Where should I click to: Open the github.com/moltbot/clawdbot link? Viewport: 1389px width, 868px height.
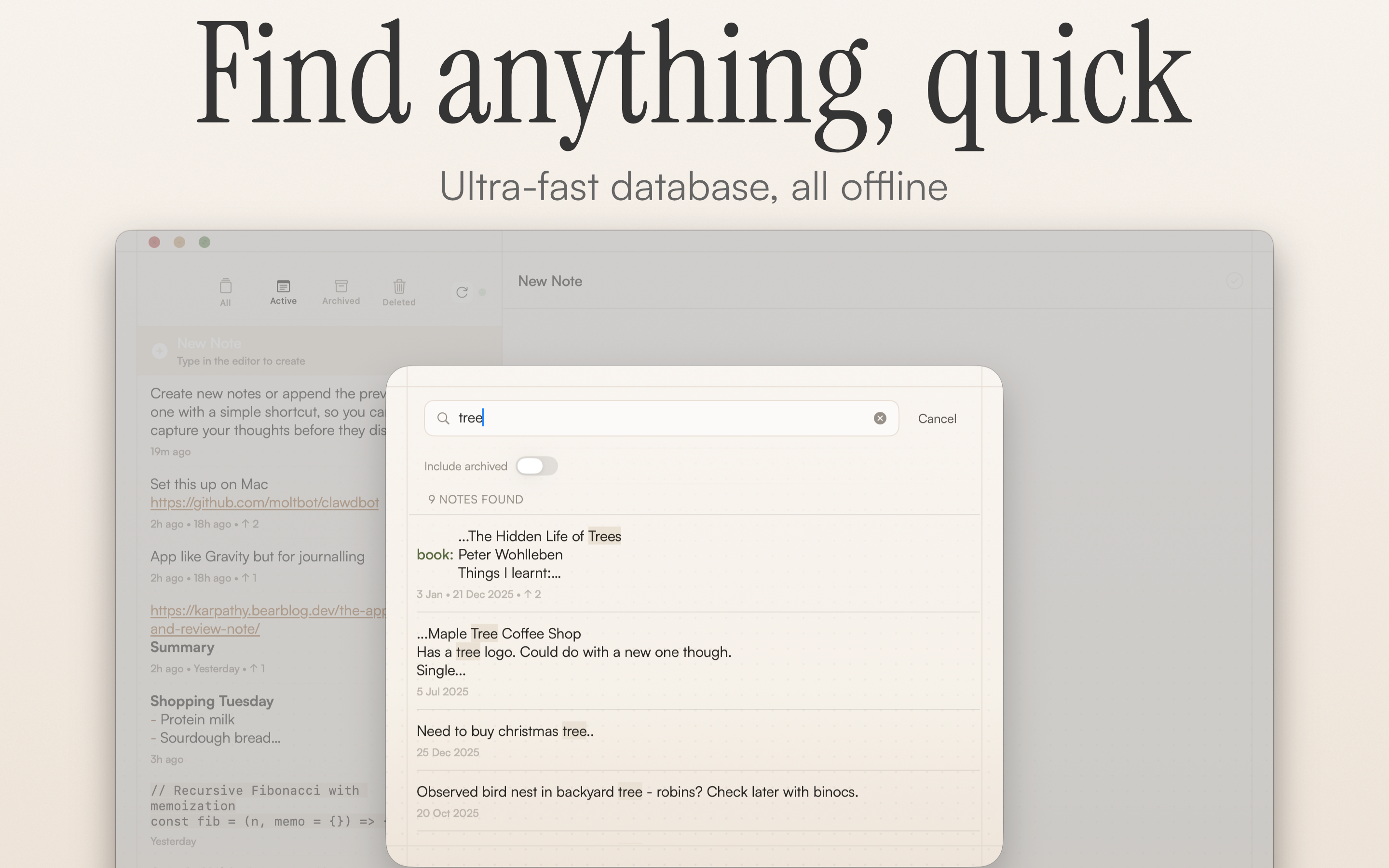point(264,502)
